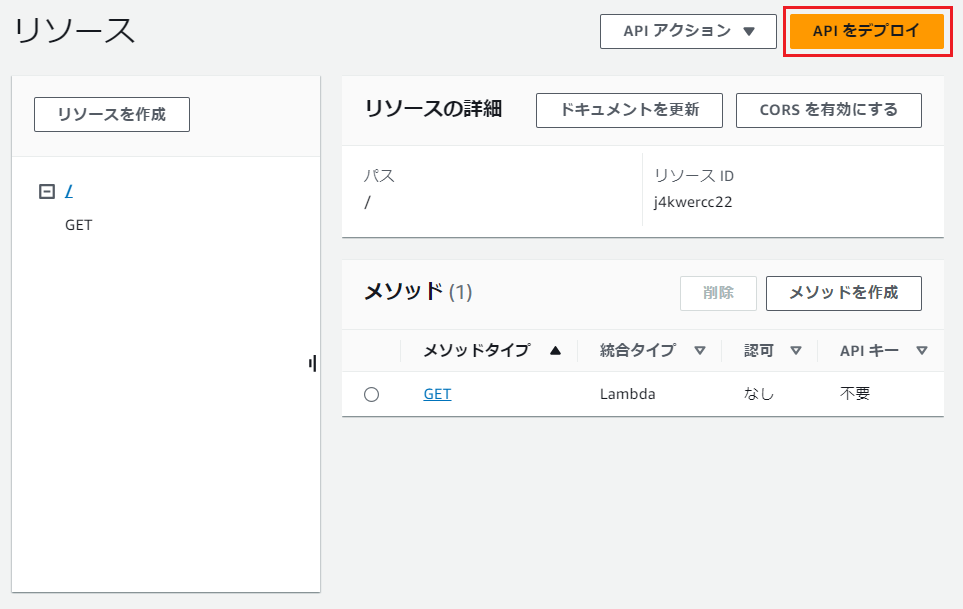This screenshot has width=963, height=609.
Task: Click CORS を有効にする button
Action: (x=828, y=111)
